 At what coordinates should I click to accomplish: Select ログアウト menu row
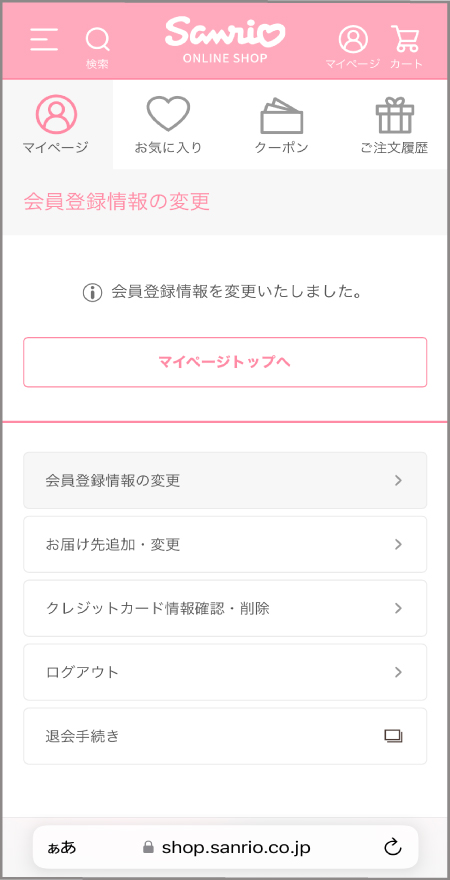(x=225, y=672)
